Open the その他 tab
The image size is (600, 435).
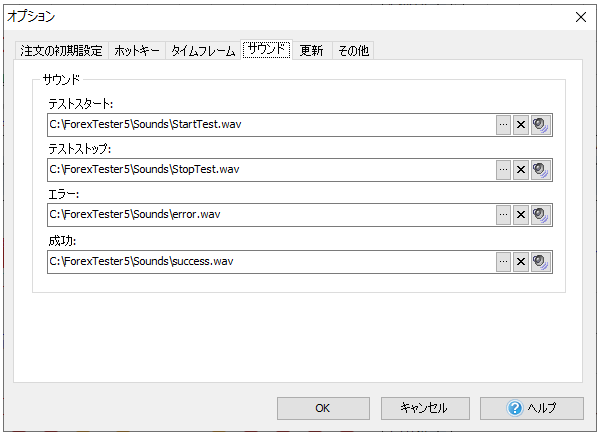pos(352,51)
